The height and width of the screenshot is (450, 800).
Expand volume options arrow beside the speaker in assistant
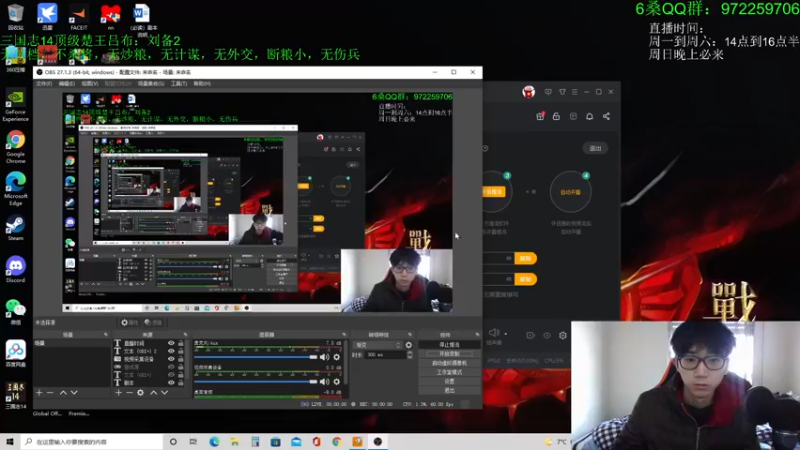coord(506,334)
